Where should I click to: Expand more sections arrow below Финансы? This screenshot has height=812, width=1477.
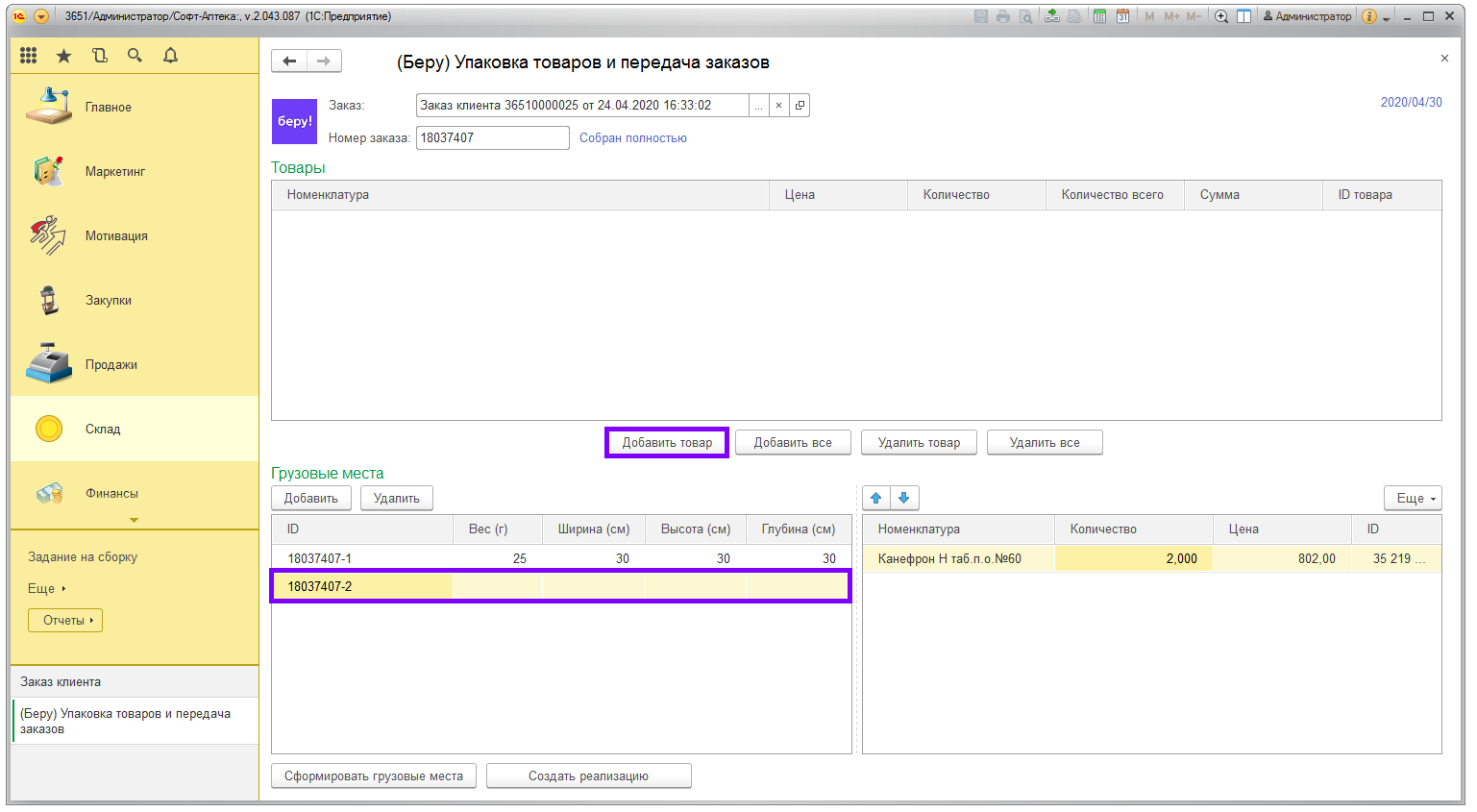pos(134,521)
